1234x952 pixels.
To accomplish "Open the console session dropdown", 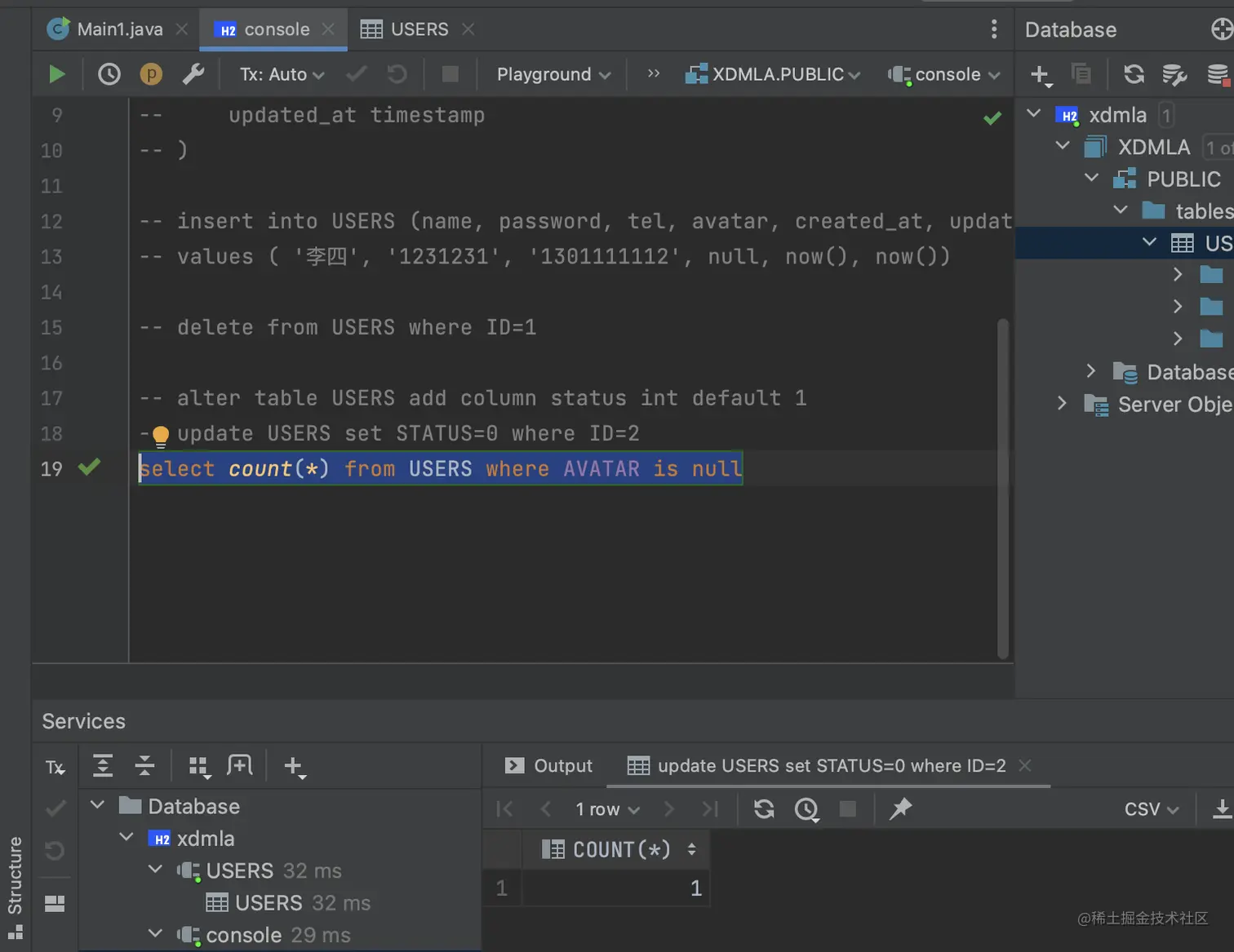I will 943,74.
